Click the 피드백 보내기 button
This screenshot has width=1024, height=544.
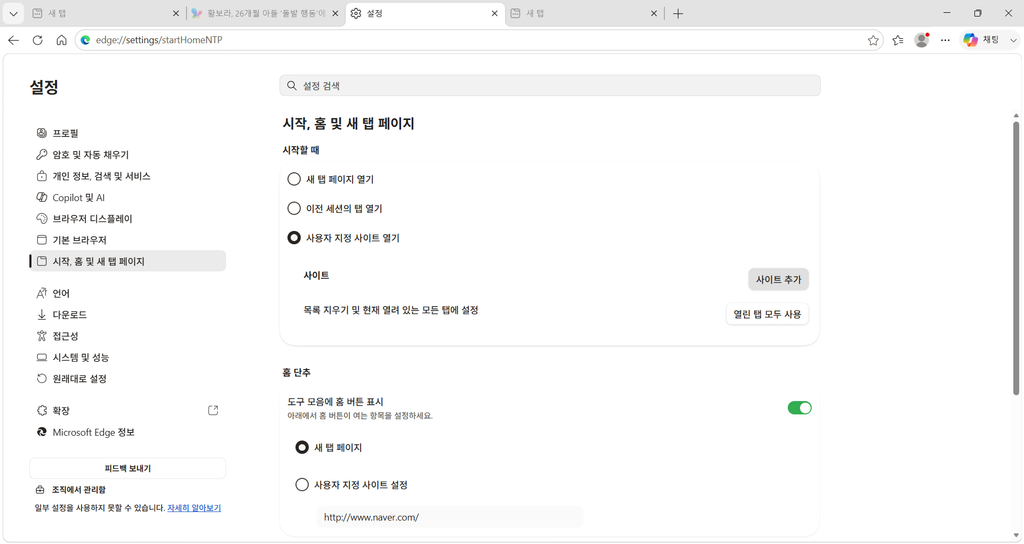point(127,468)
